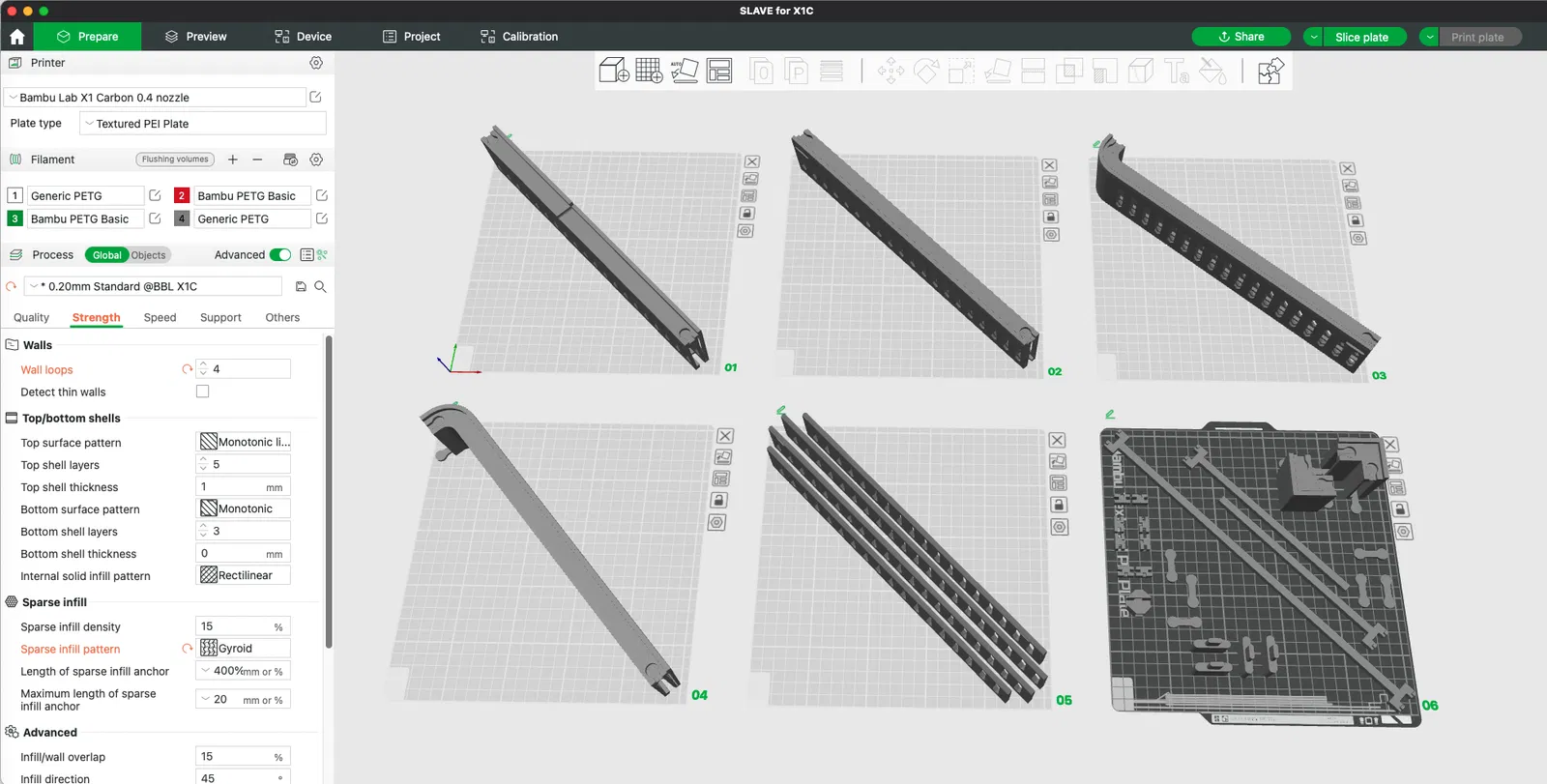Image resolution: width=1547 pixels, height=784 pixels.
Task: Click the AMS filament sync icon
Action: [290, 160]
